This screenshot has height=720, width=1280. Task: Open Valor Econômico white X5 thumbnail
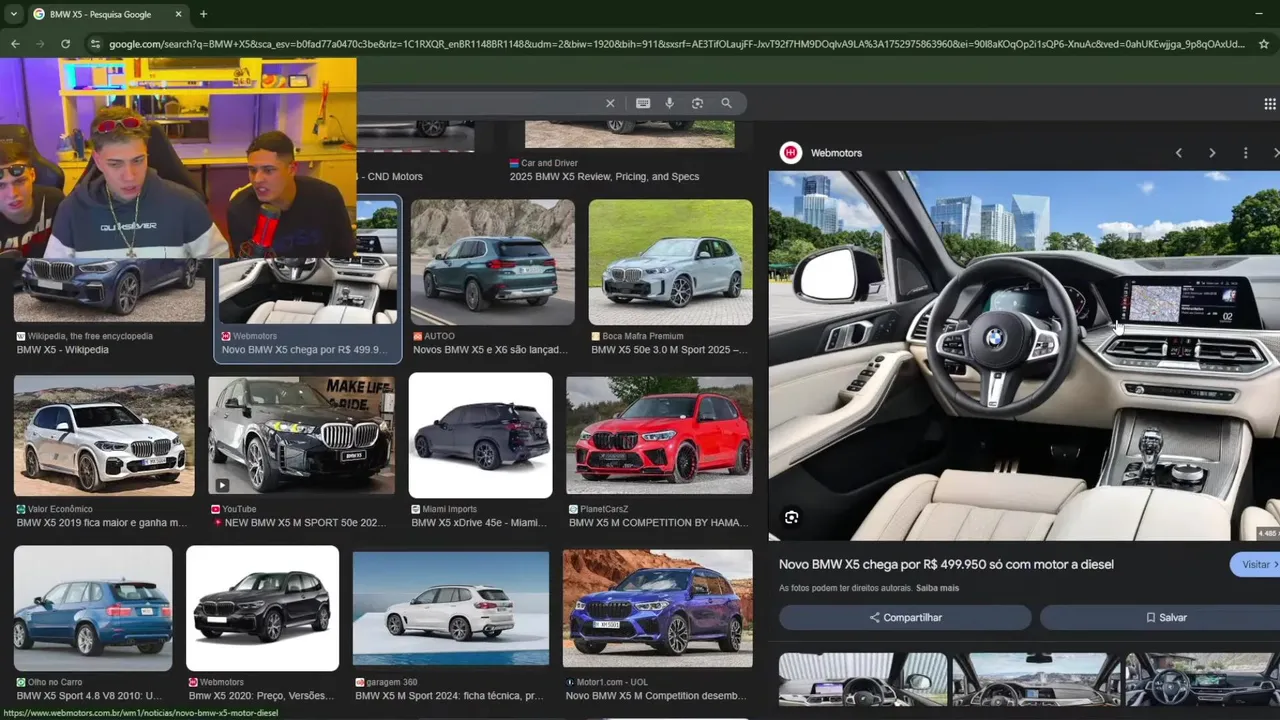104,435
